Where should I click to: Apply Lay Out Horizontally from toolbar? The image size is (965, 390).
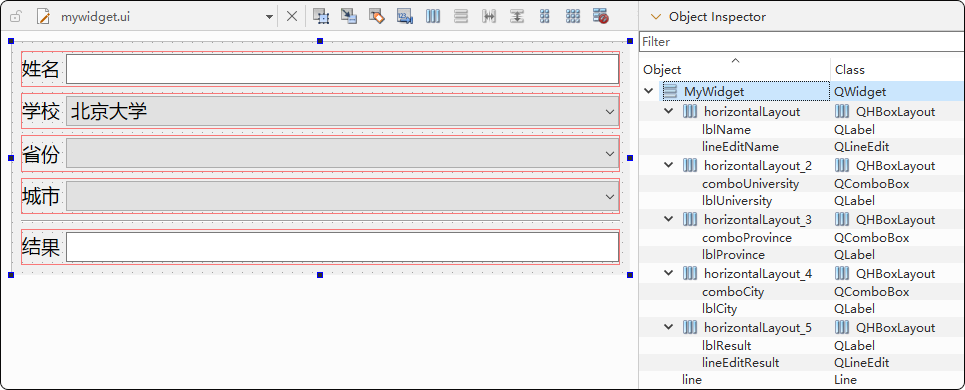tap(433, 17)
